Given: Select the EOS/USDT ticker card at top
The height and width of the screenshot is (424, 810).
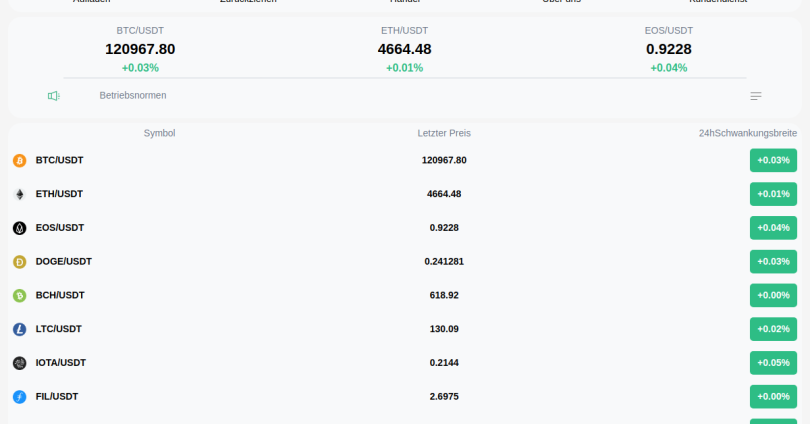Looking at the screenshot, I should click(669, 49).
